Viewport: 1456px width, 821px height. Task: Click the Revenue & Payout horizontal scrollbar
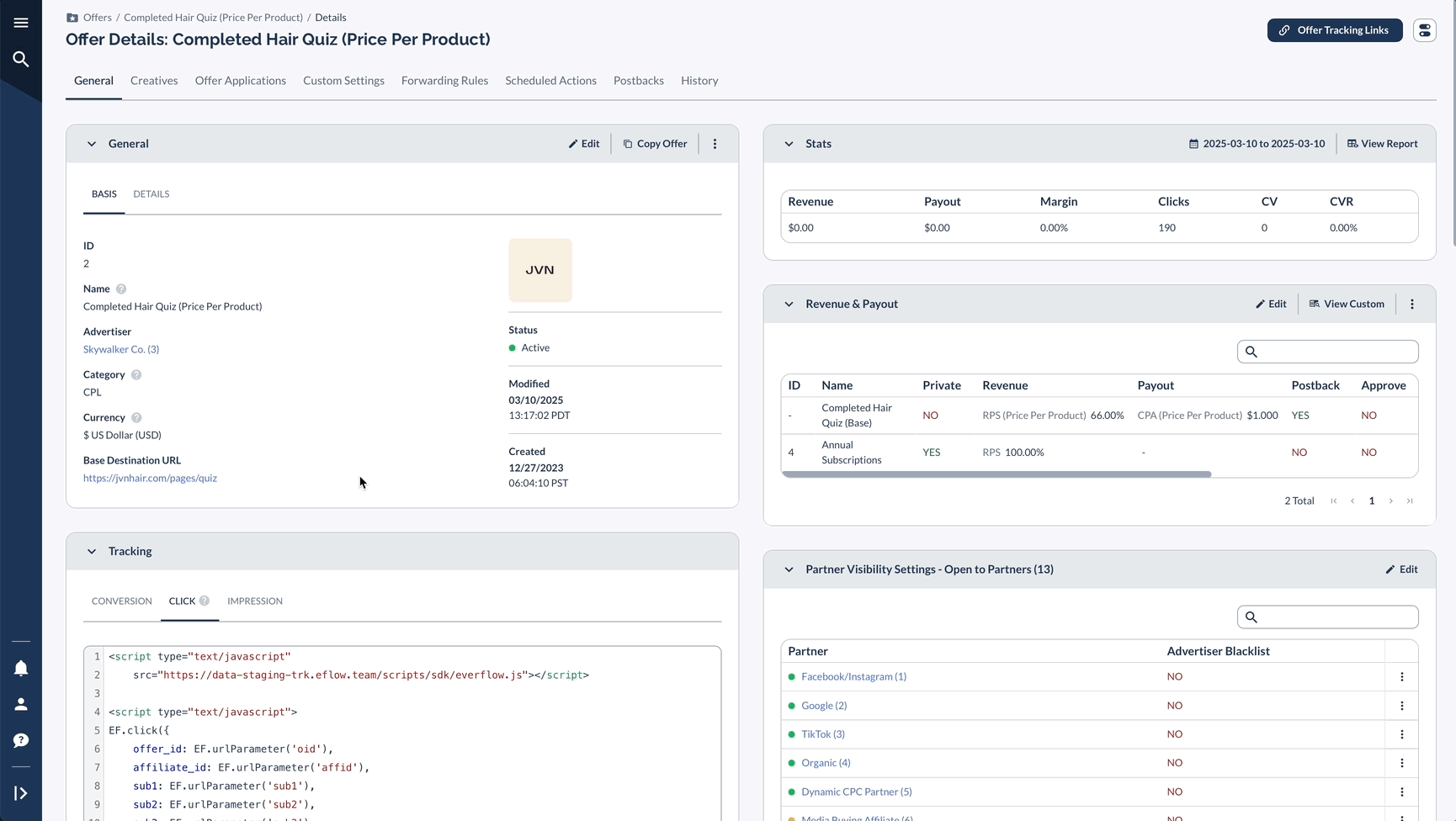(x=996, y=475)
